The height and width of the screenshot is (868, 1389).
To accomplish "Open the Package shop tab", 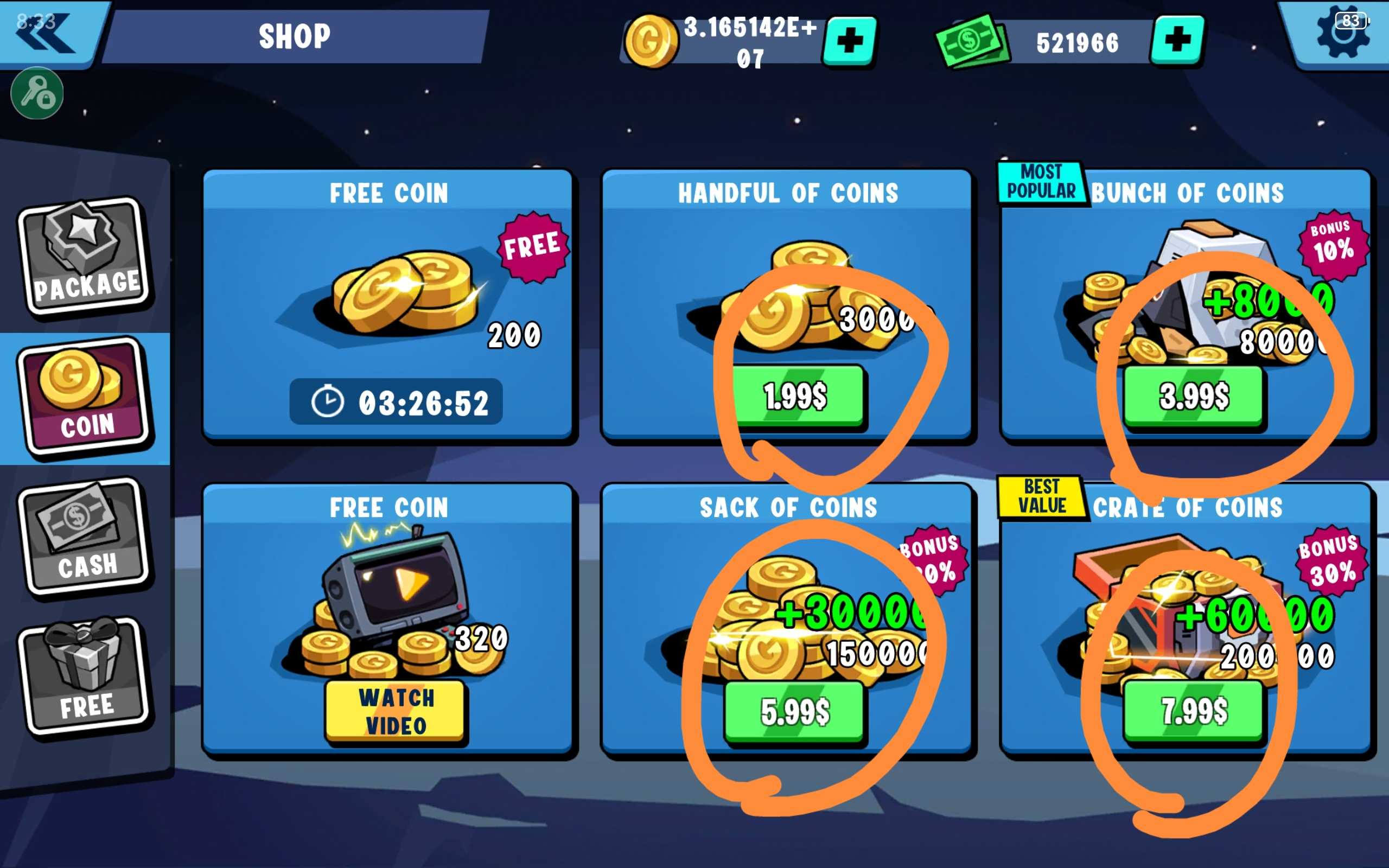I will pos(85,256).
